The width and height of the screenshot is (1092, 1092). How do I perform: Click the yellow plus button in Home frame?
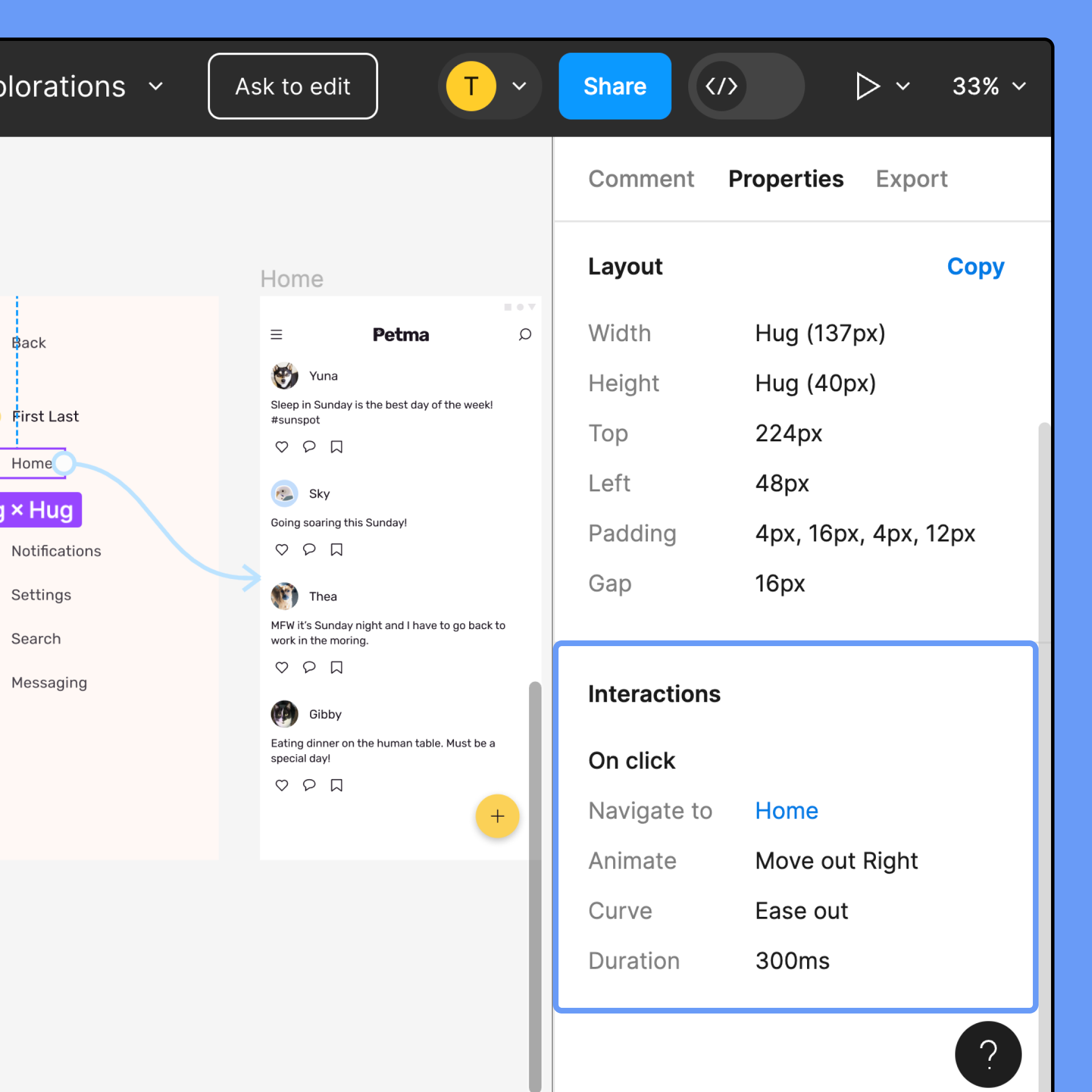tap(497, 816)
